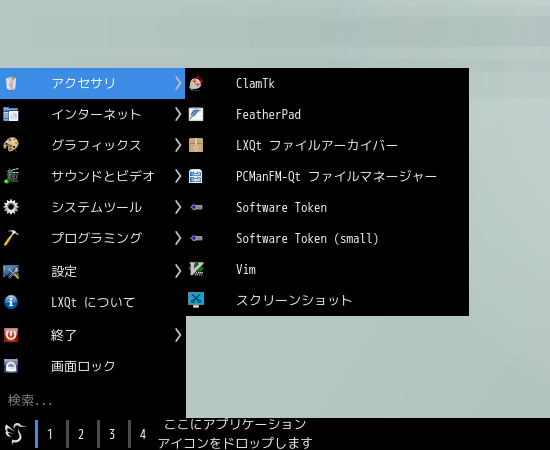Click the アクセサリ category icon

point(11,83)
